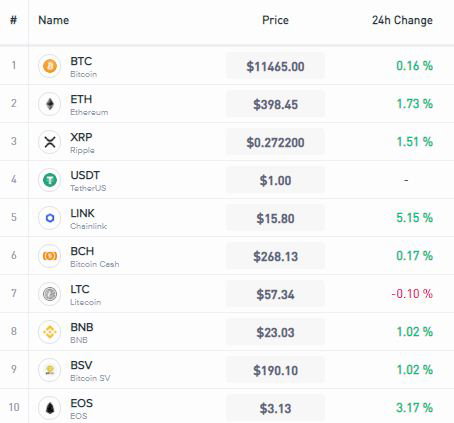Sort by the Name column header
Screen dimensions: 454x423
pyautogui.click(x=54, y=20)
